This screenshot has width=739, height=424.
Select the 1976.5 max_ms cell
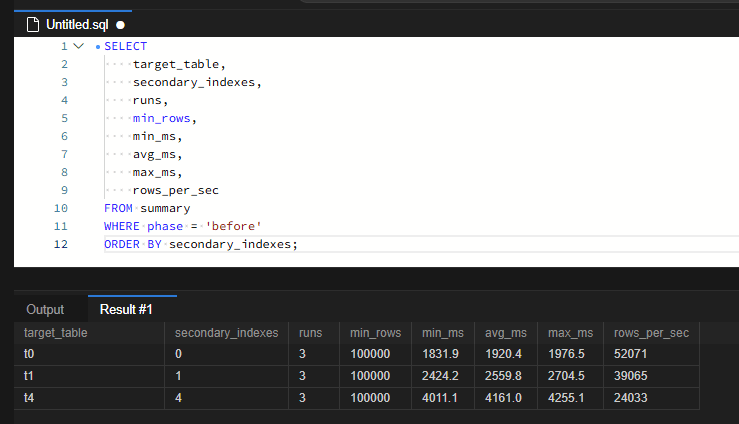(x=571, y=354)
